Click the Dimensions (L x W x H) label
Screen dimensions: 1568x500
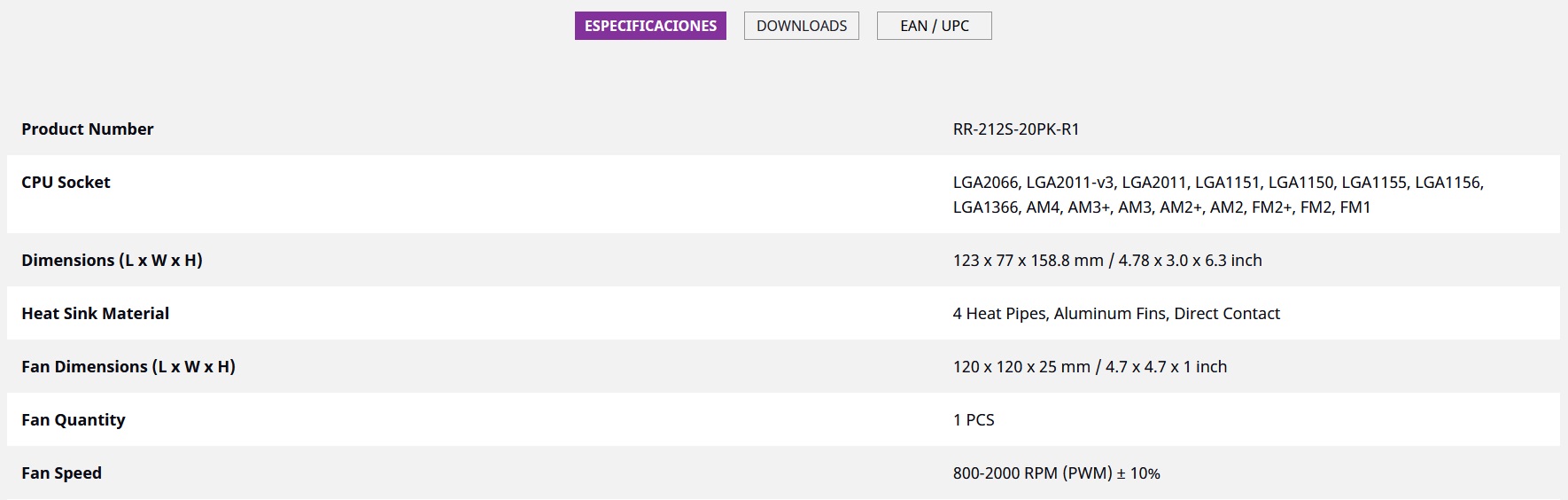[x=113, y=261]
